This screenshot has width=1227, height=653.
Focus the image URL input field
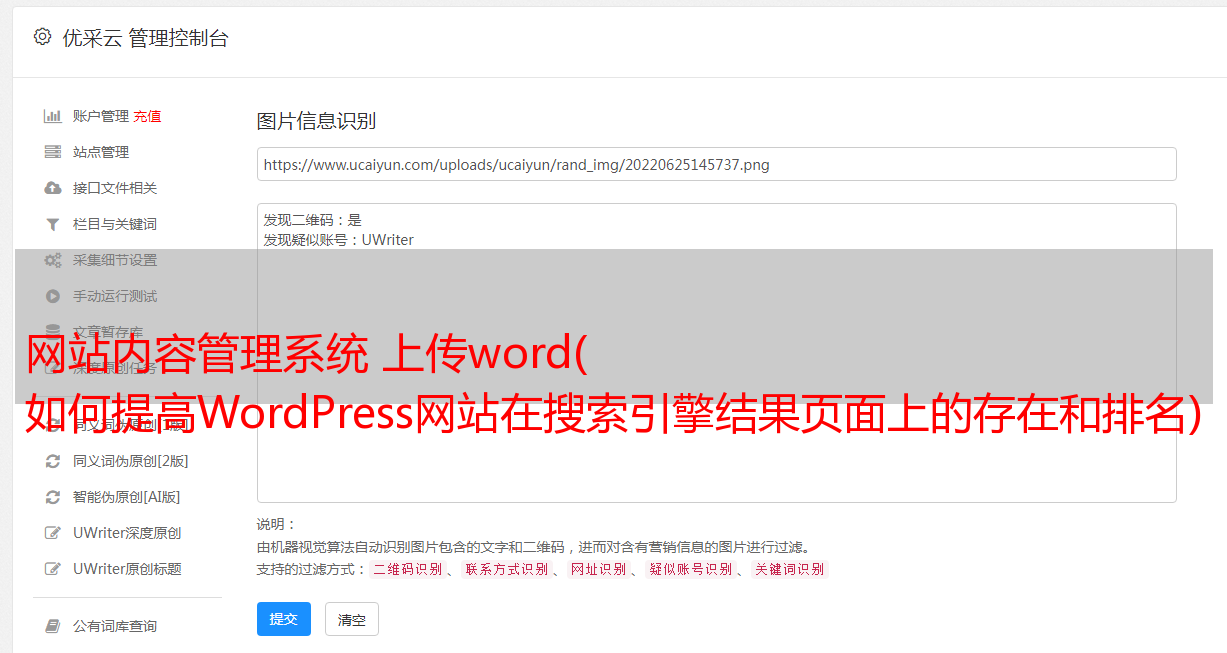716,164
